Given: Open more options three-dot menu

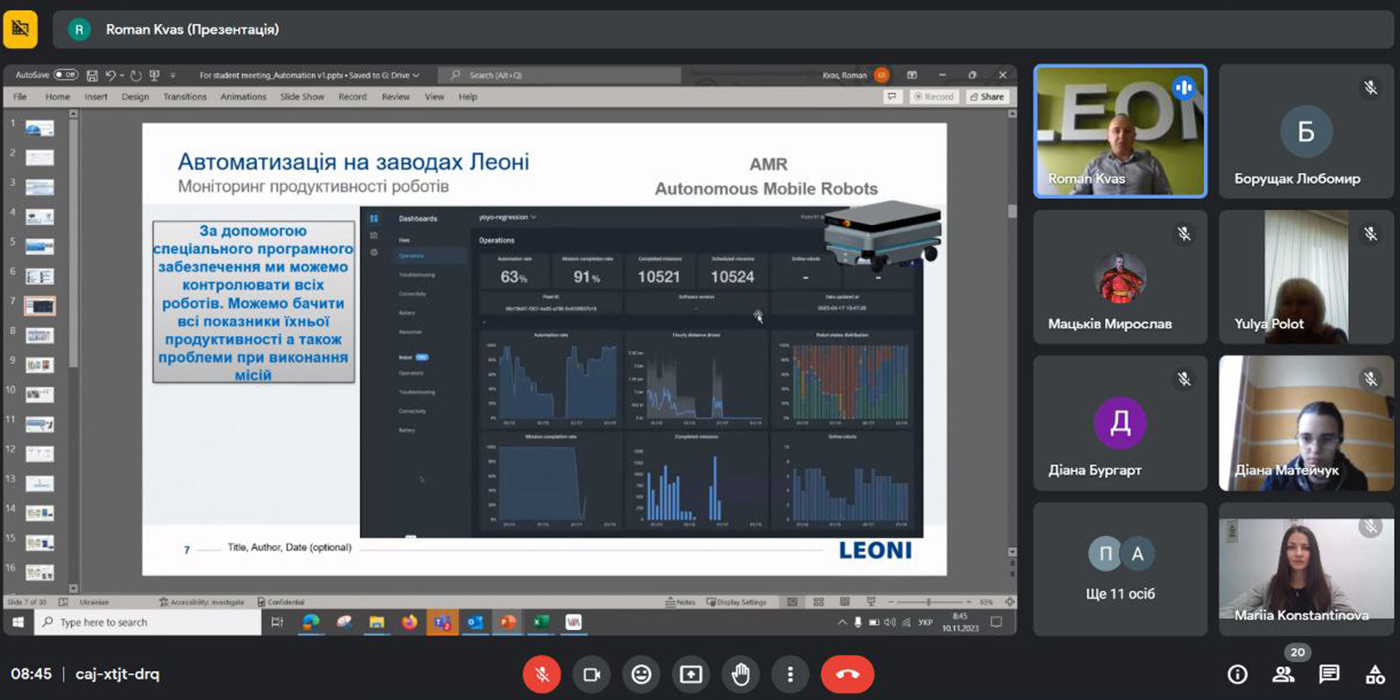Looking at the screenshot, I should tap(790, 674).
